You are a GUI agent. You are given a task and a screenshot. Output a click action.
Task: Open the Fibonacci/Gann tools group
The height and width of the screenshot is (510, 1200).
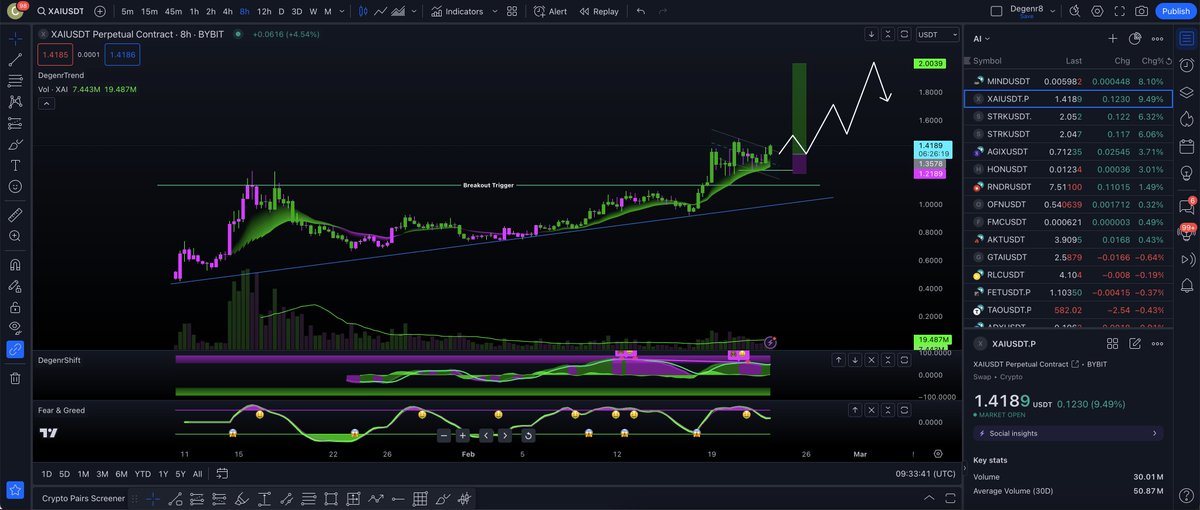[15, 81]
